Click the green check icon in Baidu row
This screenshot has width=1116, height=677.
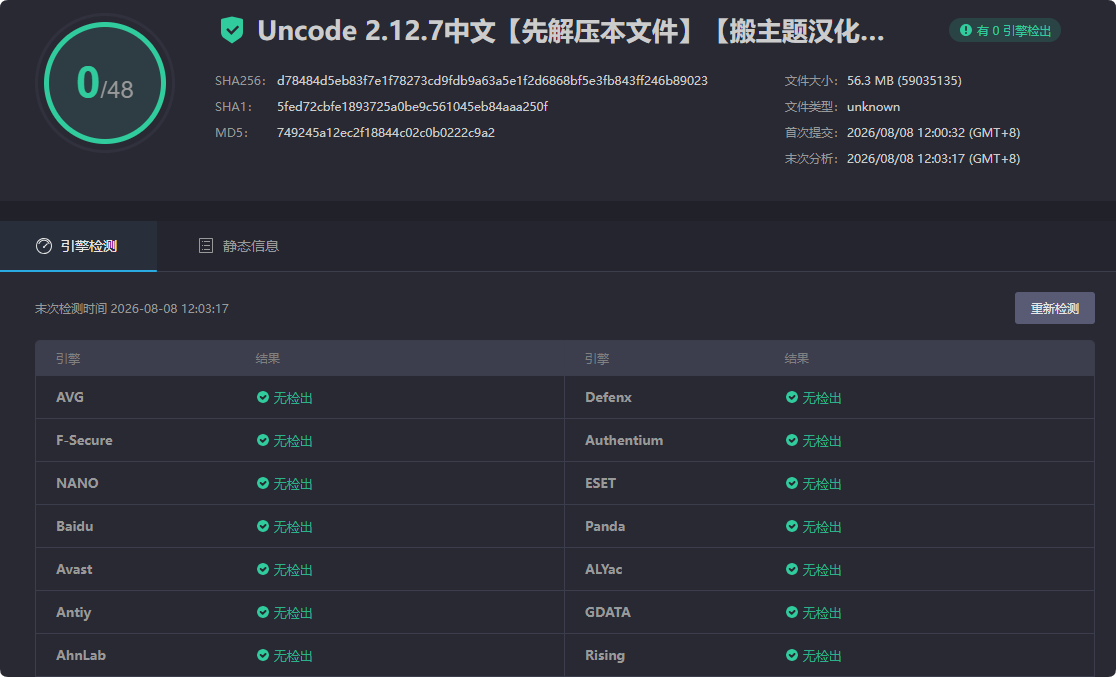click(263, 527)
